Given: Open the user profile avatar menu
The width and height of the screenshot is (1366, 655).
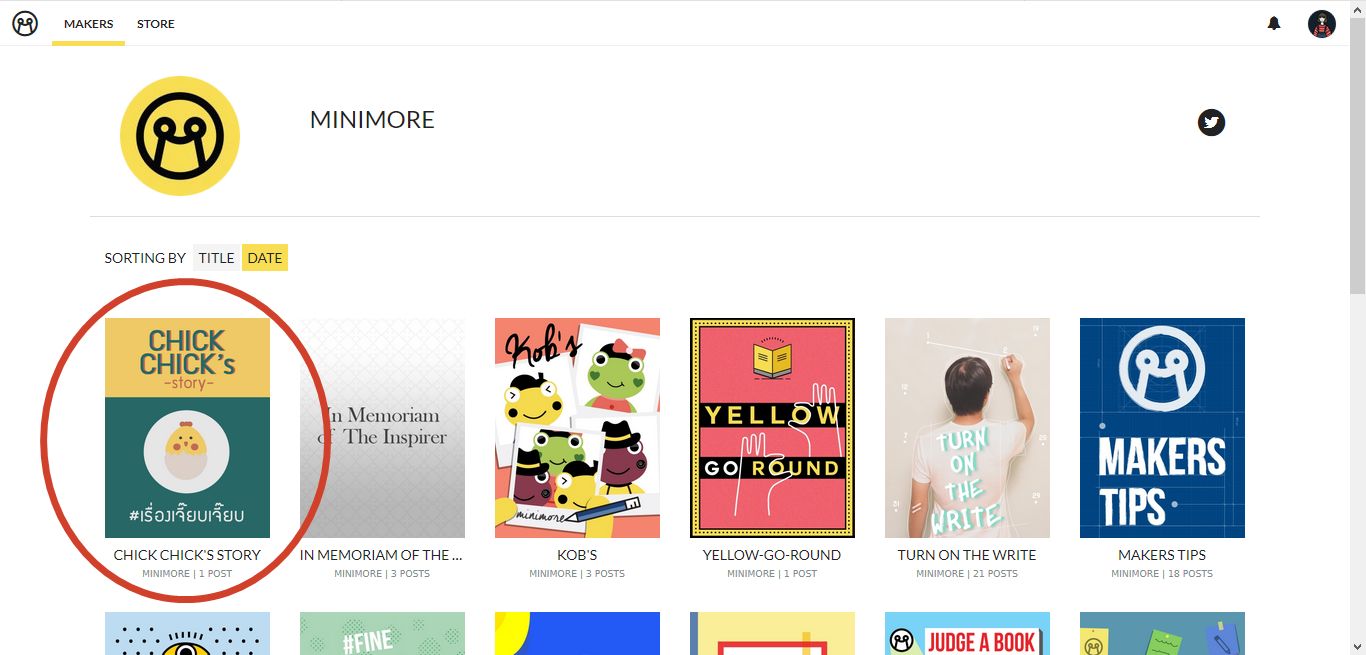Looking at the screenshot, I should click(x=1322, y=24).
